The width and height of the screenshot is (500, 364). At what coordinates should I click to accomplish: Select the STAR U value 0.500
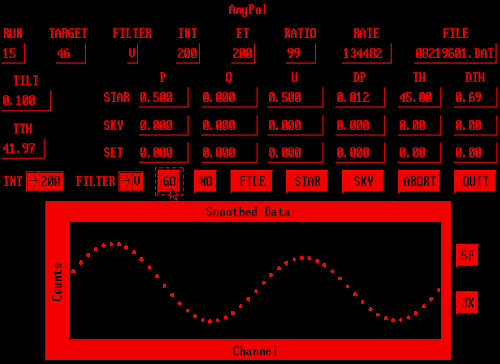(x=295, y=98)
